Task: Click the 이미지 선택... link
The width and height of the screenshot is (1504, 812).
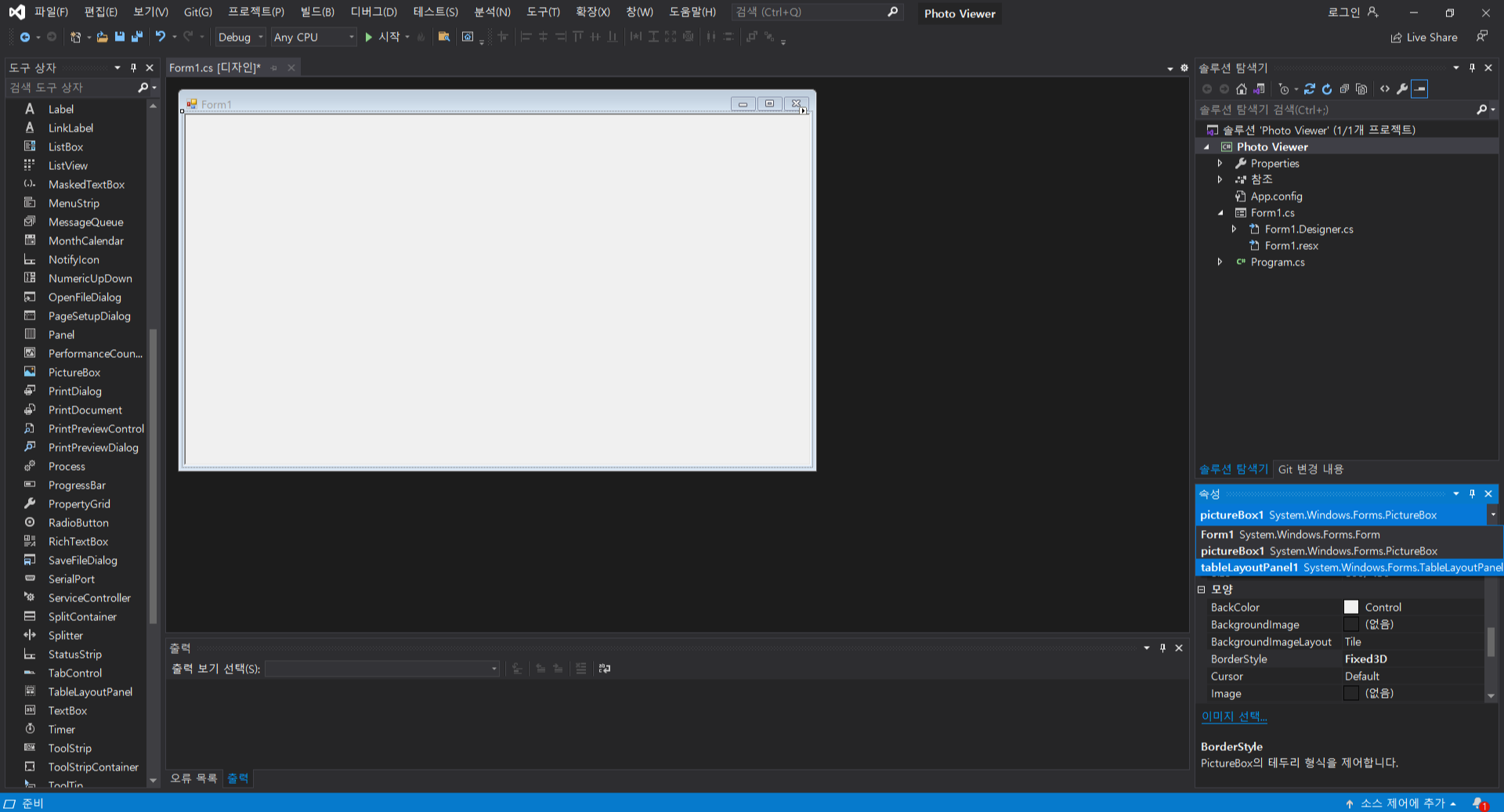Action: click(x=1234, y=716)
